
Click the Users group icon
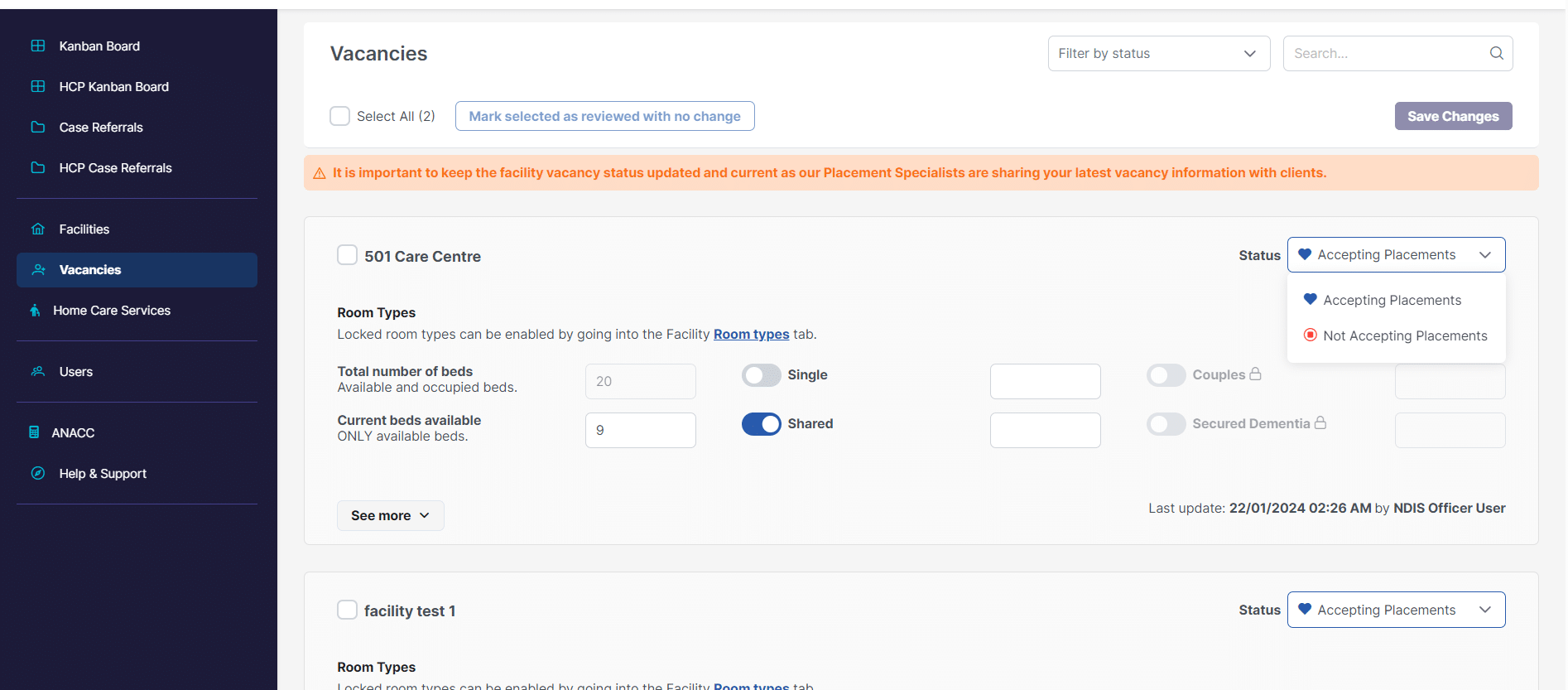click(38, 371)
